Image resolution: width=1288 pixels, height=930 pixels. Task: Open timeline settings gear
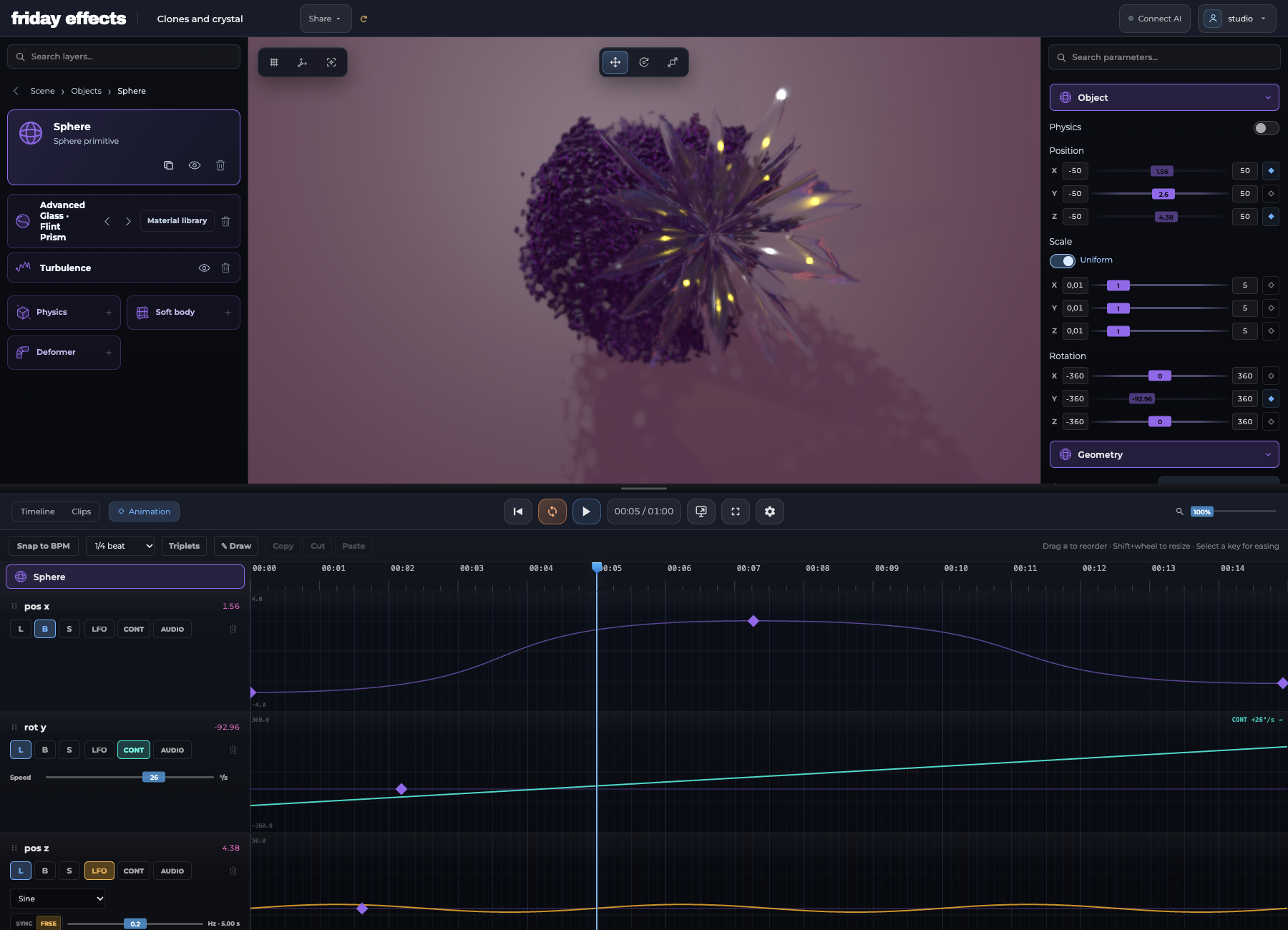(770, 511)
